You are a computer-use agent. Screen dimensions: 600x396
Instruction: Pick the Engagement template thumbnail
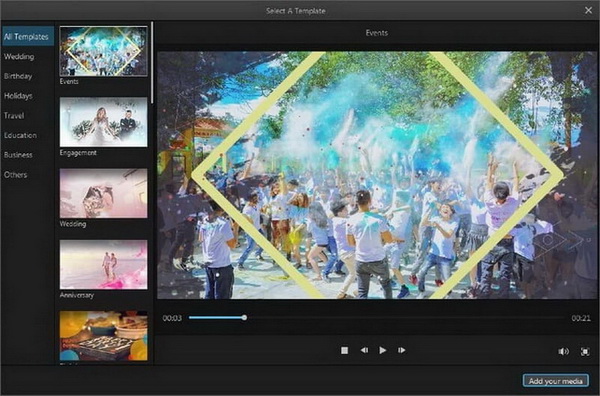click(103, 122)
